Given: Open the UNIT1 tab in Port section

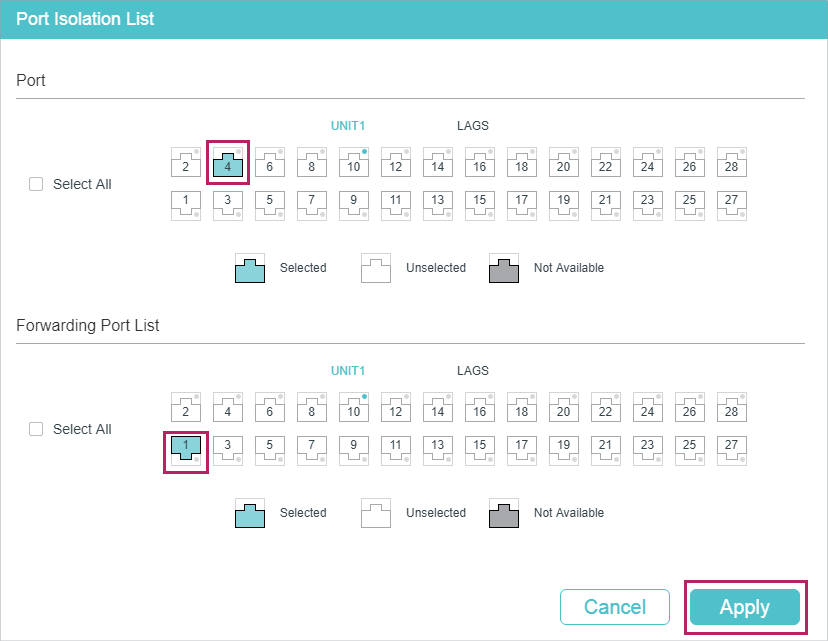Looking at the screenshot, I should 348,126.
